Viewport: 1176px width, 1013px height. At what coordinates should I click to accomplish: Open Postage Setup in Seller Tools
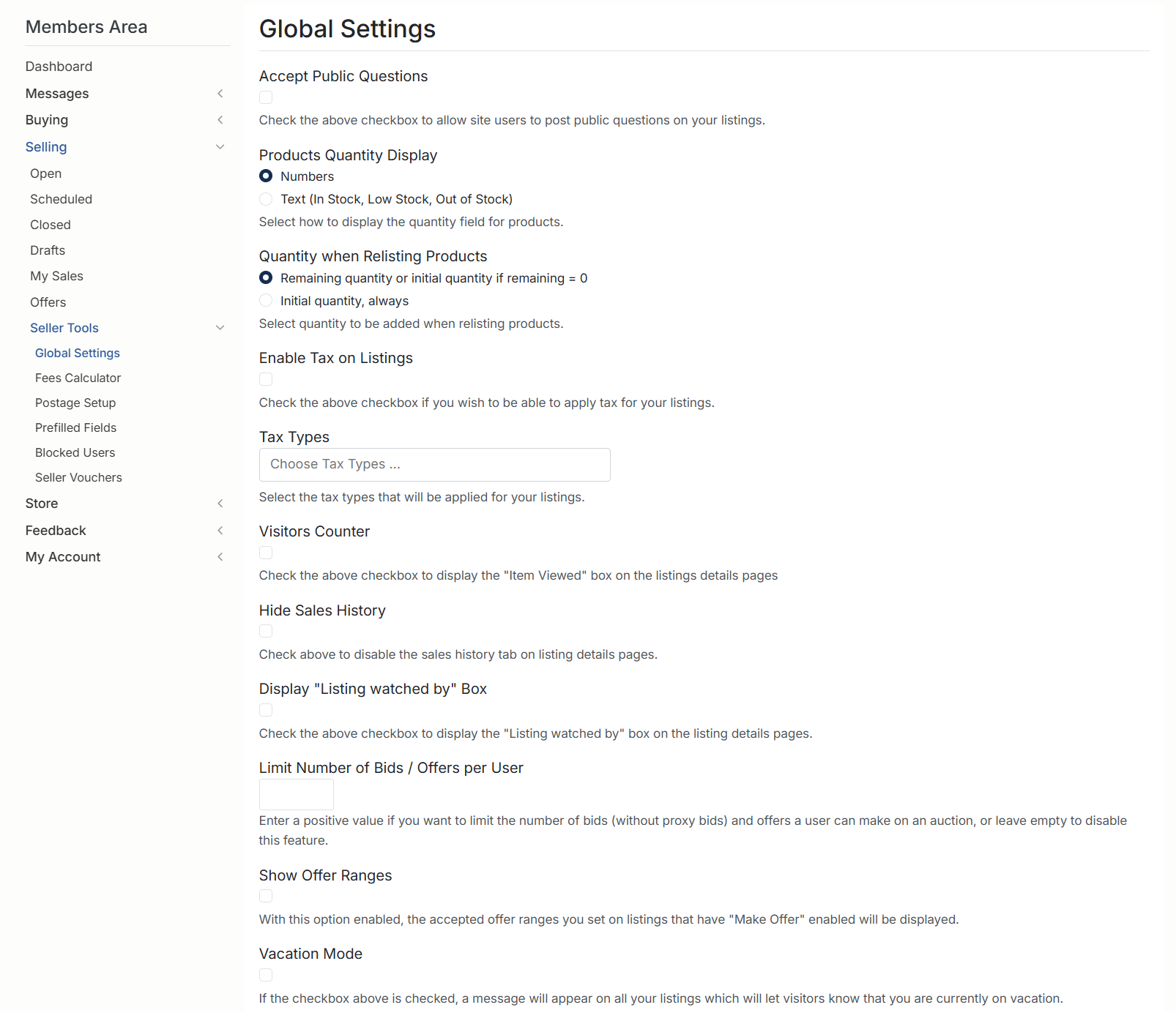click(x=75, y=403)
